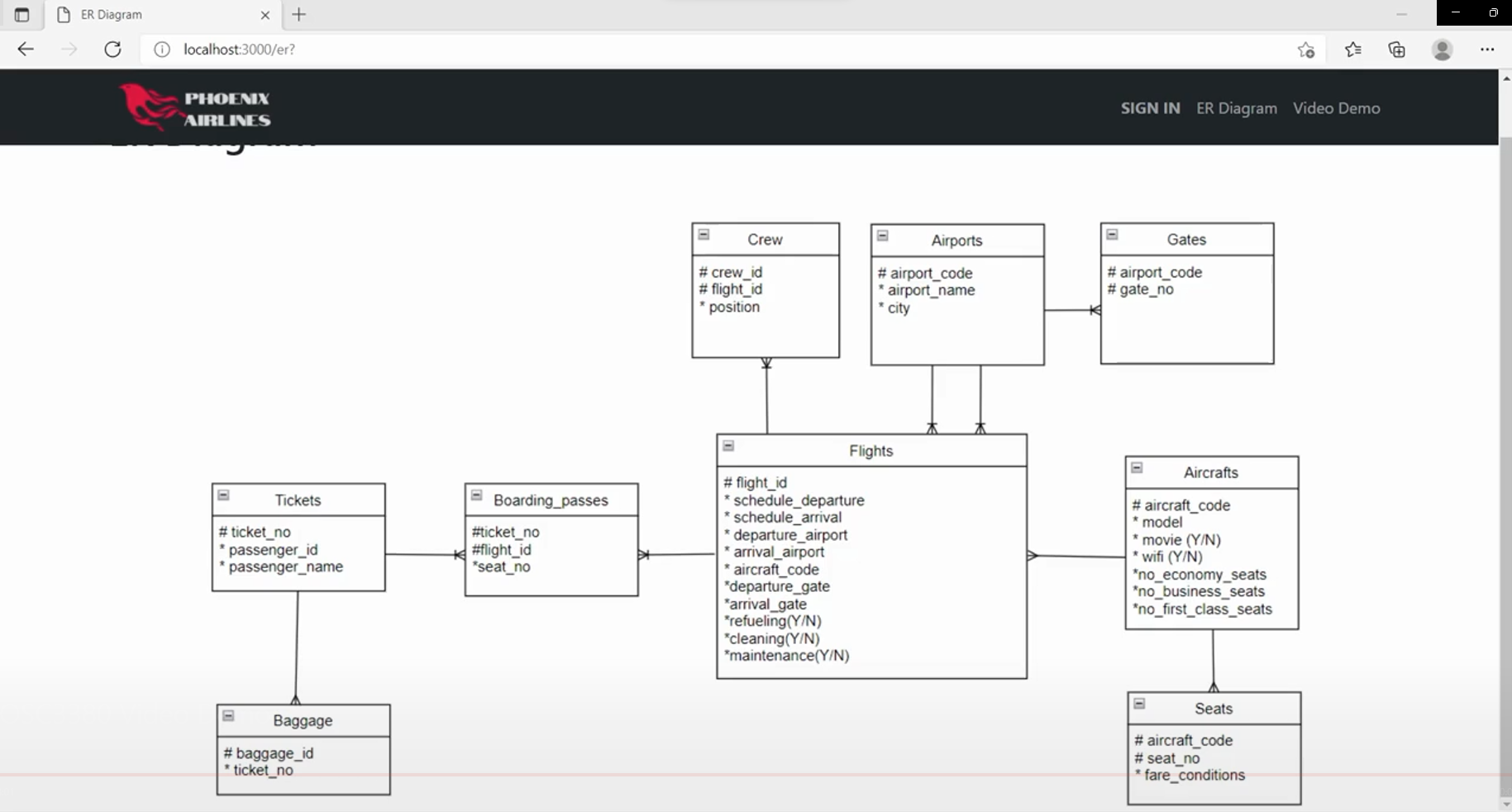Open browser Settings and more menu
Image resolution: width=1512 pixels, height=812 pixels.
point(1487,50)
